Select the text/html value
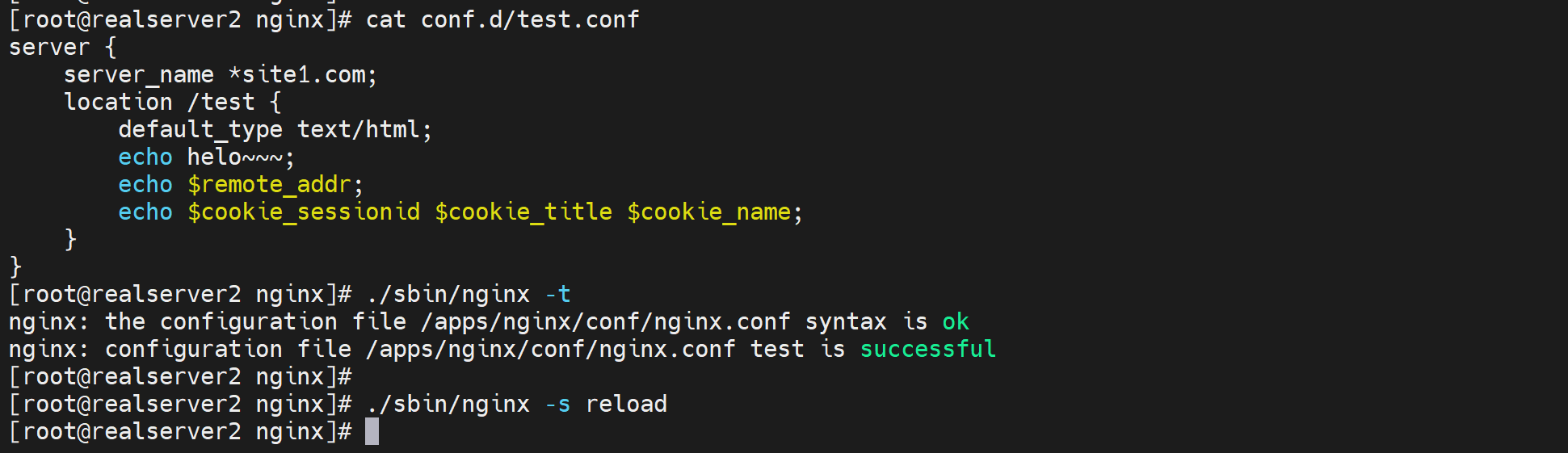The image size is (1568, 453). [364, 129]
